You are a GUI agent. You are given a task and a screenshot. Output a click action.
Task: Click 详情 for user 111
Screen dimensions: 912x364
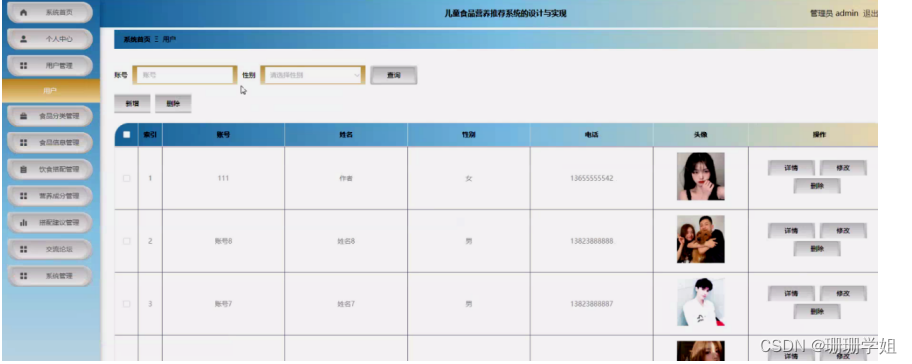(791, 168)
